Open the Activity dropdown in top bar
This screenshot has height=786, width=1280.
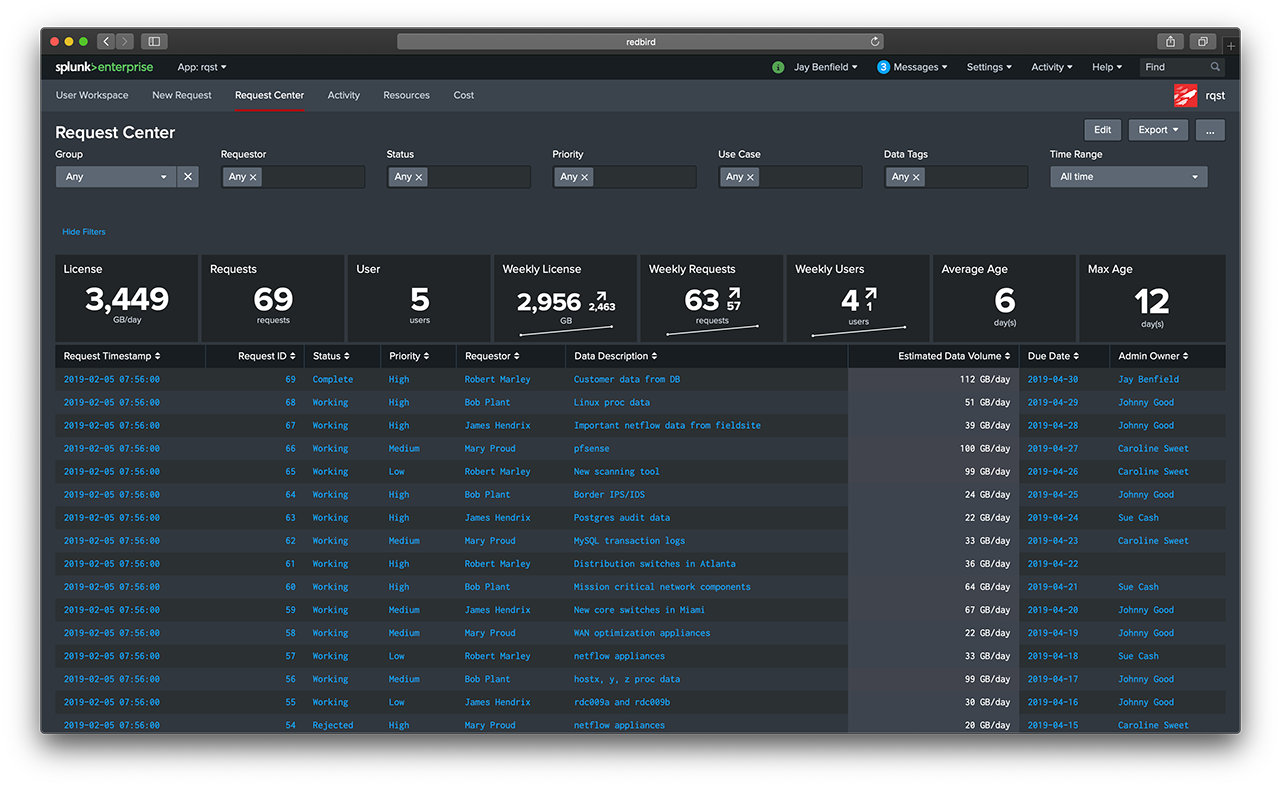coord(1052,67)
